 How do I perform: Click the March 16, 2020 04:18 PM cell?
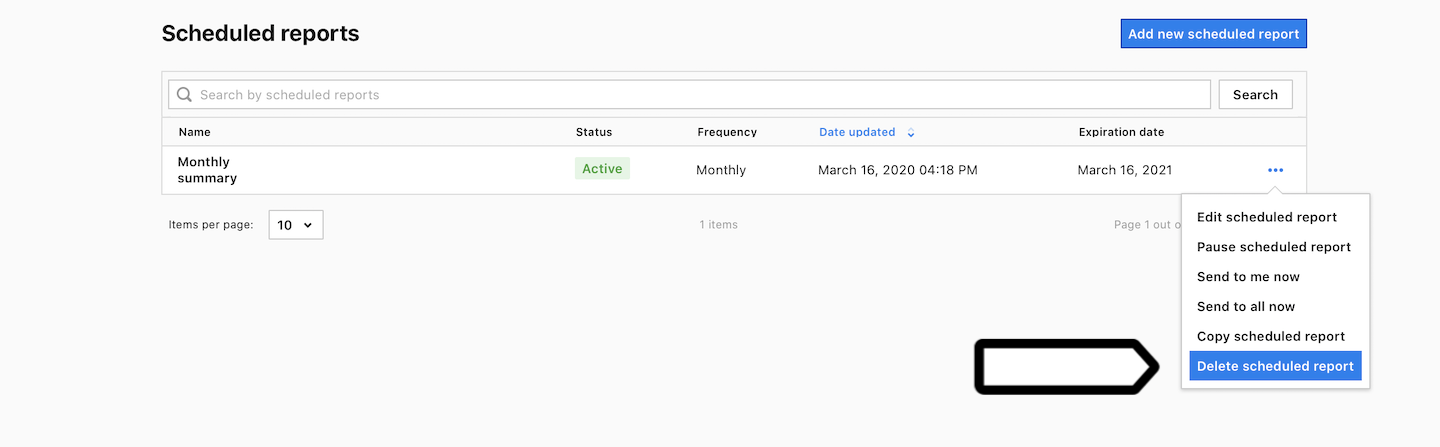tap(898, 170)
